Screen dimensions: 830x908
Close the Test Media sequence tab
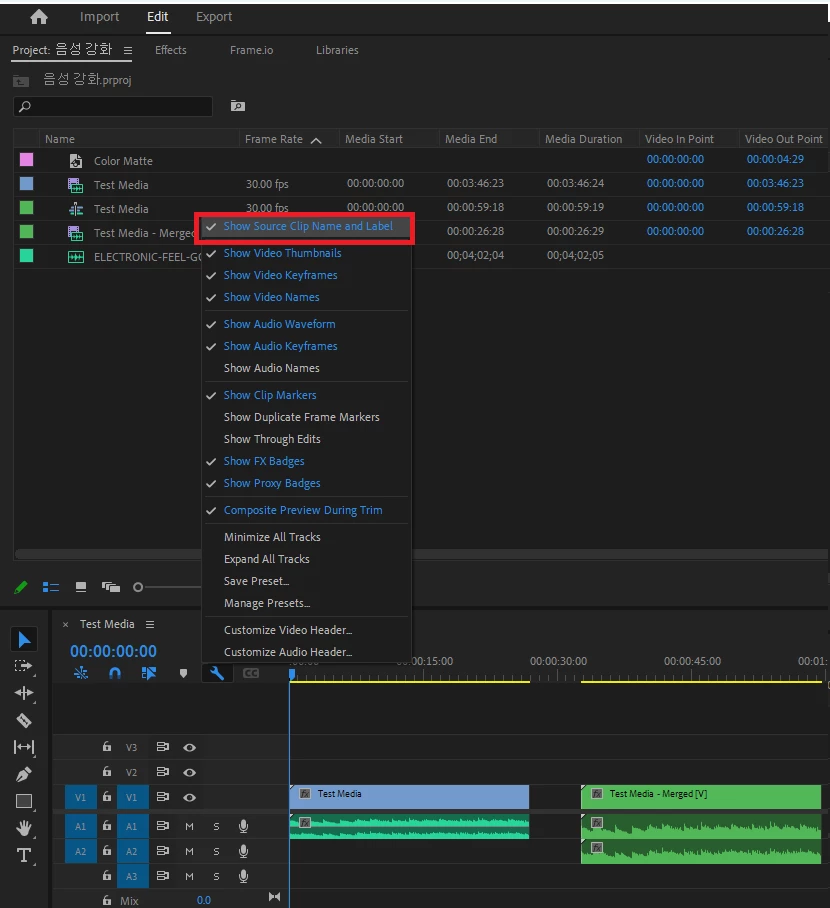tap(65, 624)
